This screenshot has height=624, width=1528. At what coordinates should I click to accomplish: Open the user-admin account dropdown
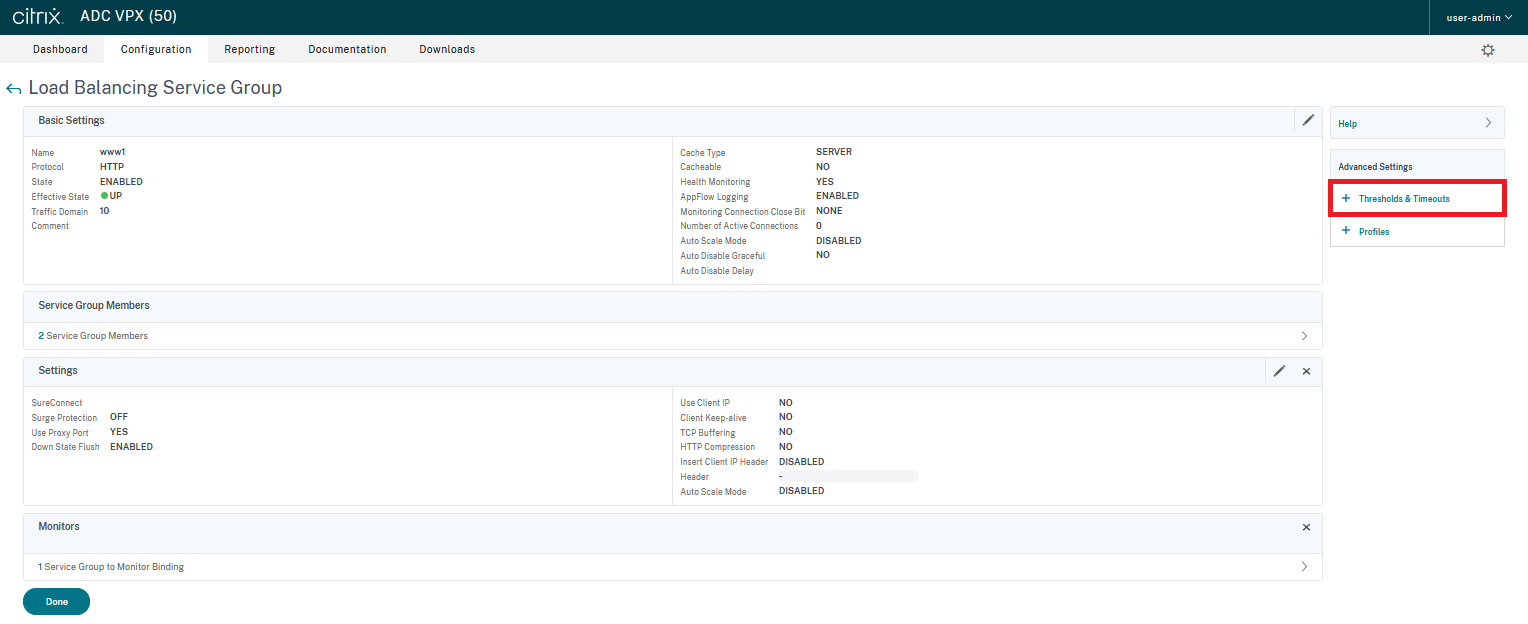[x=1479, y=17]
